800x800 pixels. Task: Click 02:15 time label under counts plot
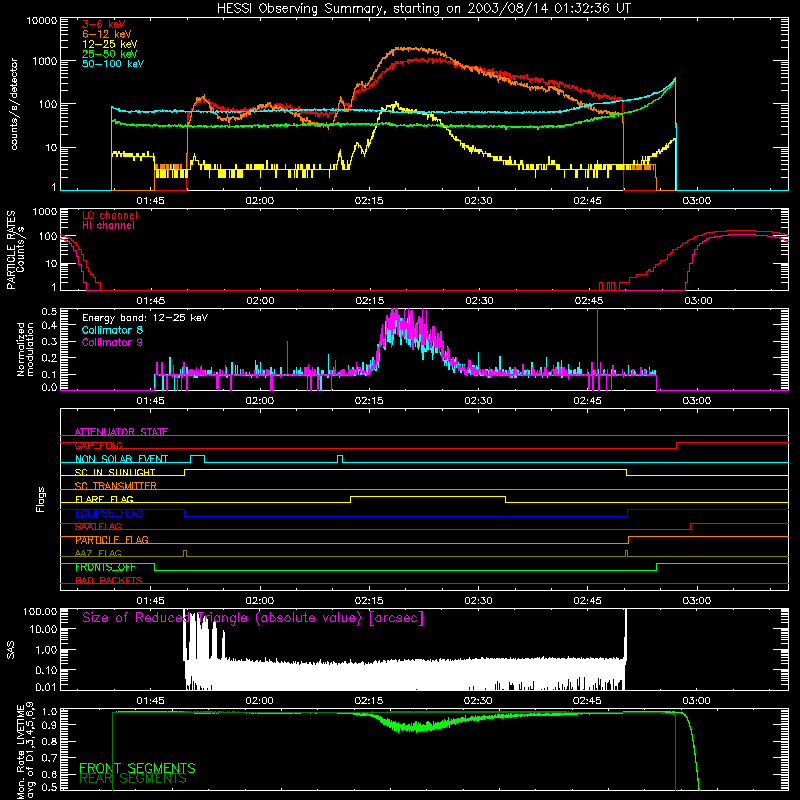tap(368, 201)
